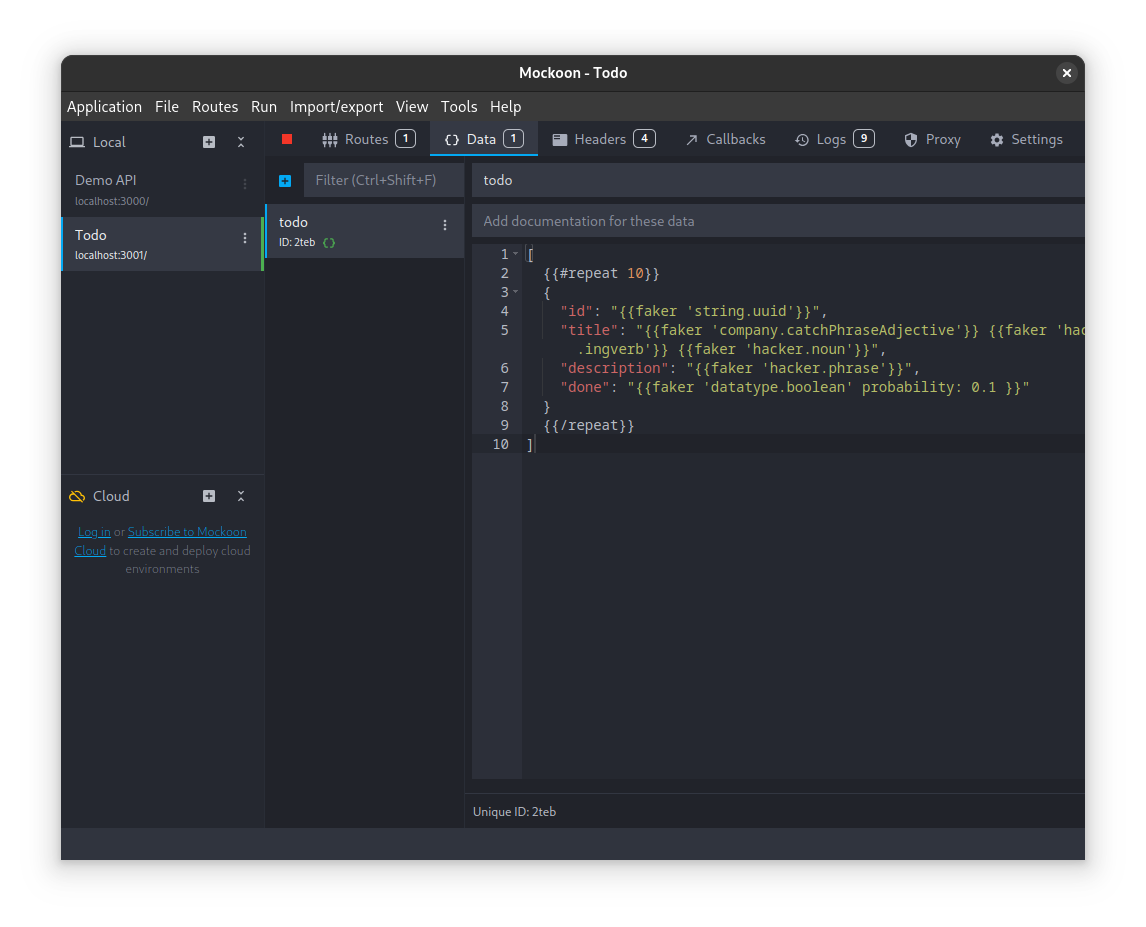Open the File menu
The height and width of the screenshot is (927, 1146).
click(x=167, y=107)
